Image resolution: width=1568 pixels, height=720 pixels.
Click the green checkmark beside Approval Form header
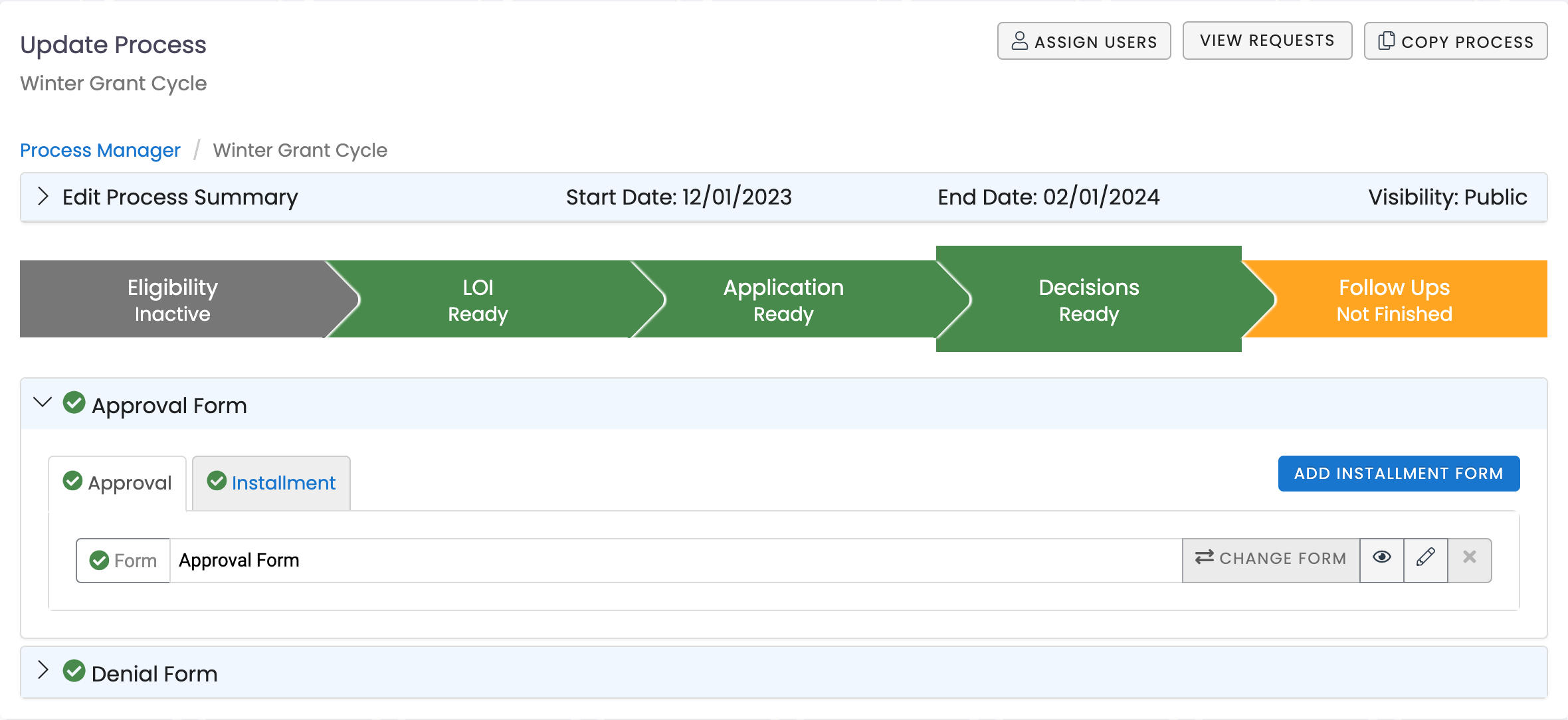point(74,403)
